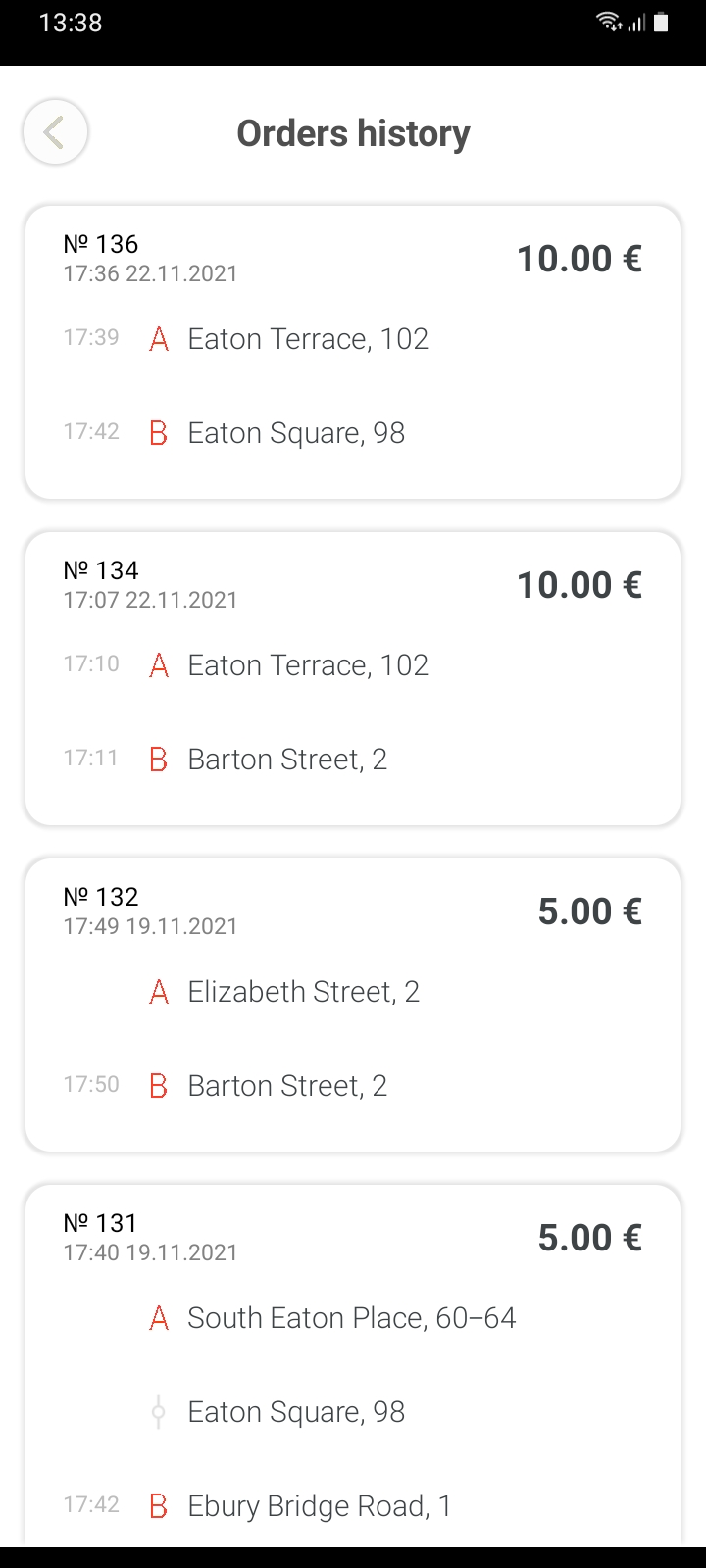Viewport: 706px width, 1568px height.
Task: Select marker A beside Elizabeth Street, 2
Action: tap(159, 992)
